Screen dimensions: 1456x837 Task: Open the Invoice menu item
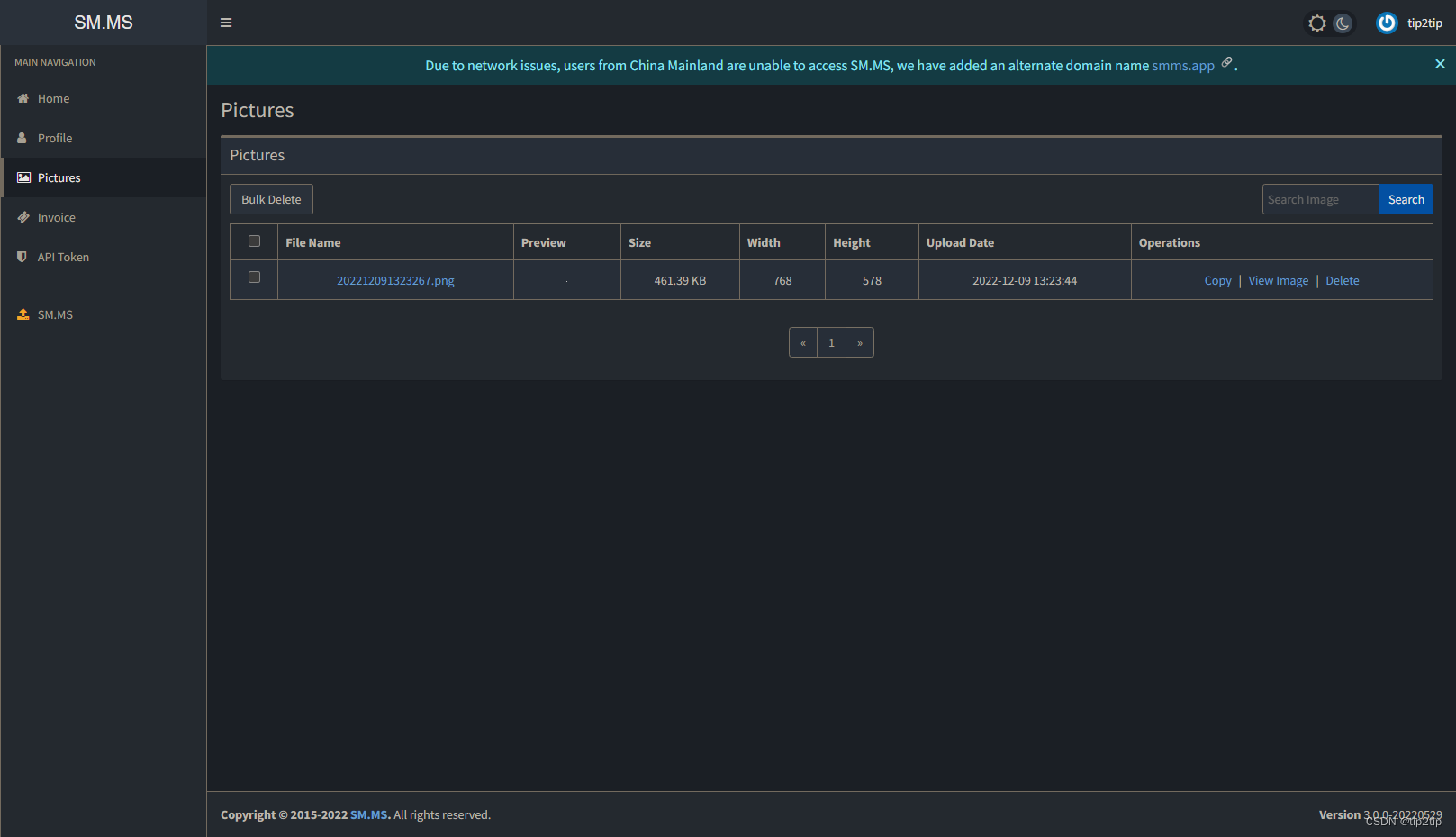pos(104,217)
